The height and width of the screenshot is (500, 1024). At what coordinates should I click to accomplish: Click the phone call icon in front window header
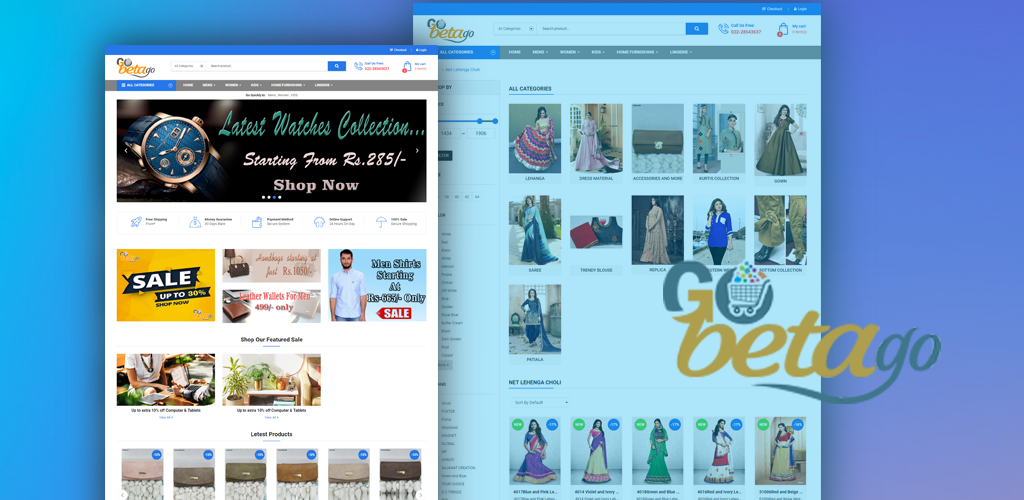click(x=359, y=66)
